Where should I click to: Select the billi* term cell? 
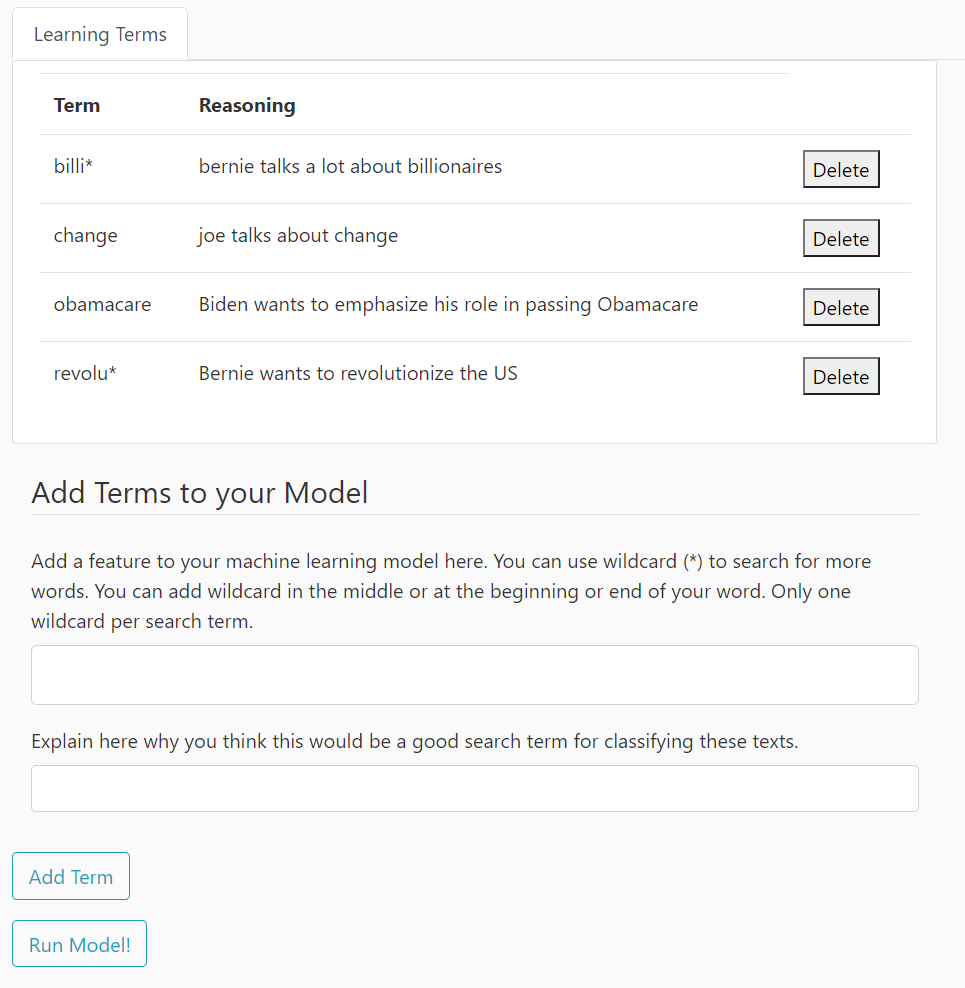tap(73, 167)
